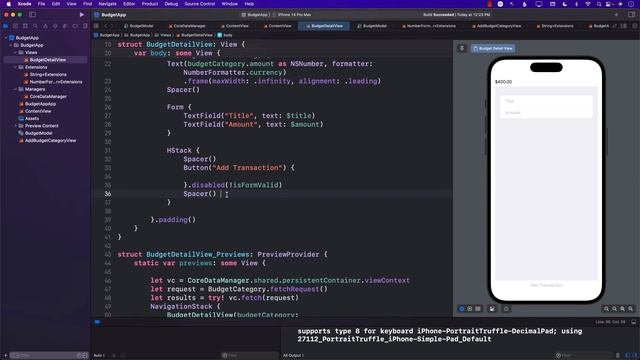Click the Title field in the preview
Image resolution: width=640 pixels, height=360 pixels.
(x=547, y=101)
